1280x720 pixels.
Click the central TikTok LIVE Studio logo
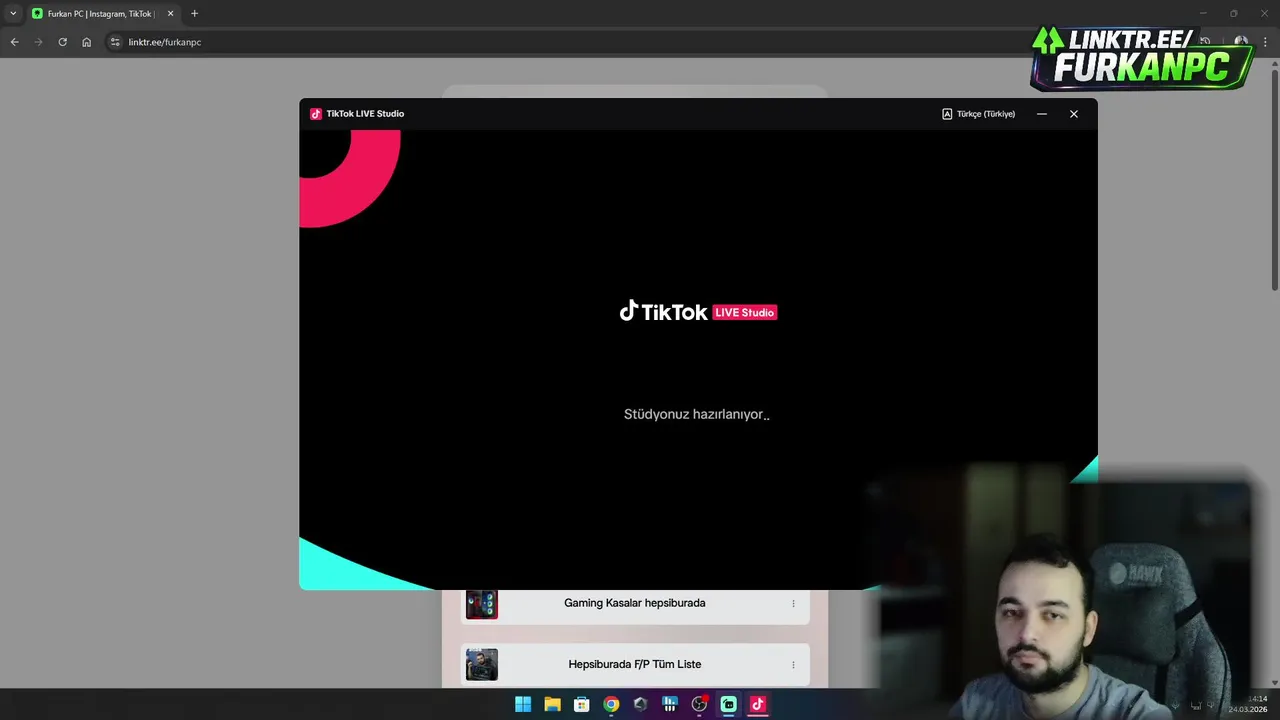698,312
